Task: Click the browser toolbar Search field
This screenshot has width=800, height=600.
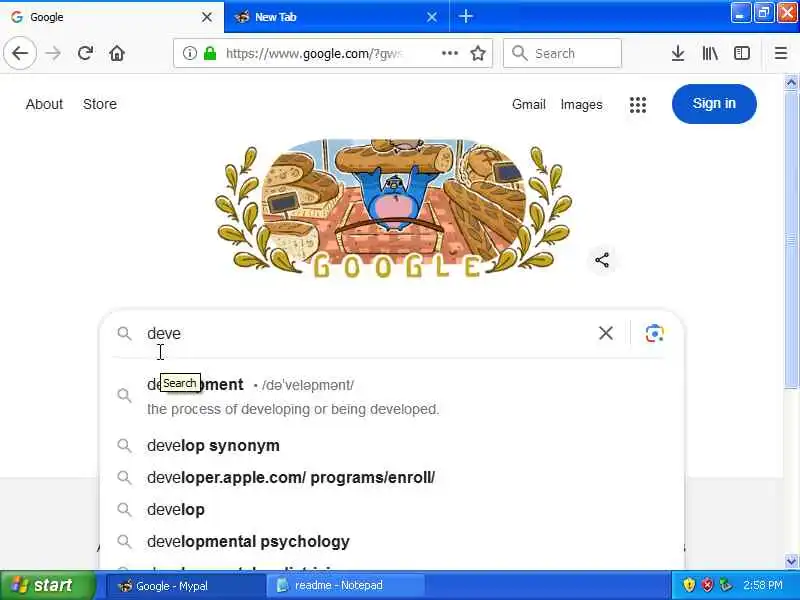Action: coord(562,53)
